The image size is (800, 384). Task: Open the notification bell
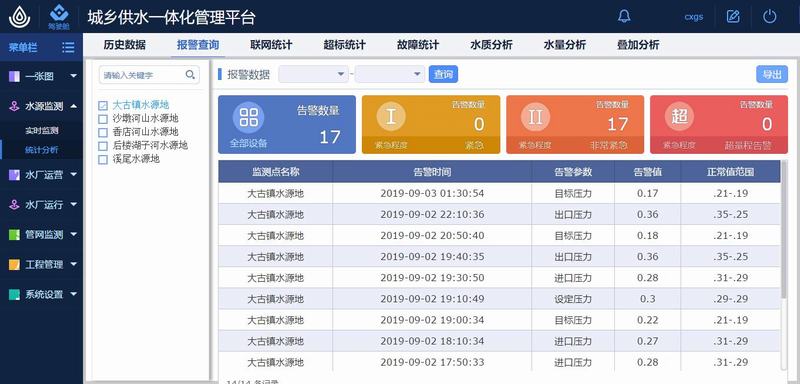(x=624, y=16)
